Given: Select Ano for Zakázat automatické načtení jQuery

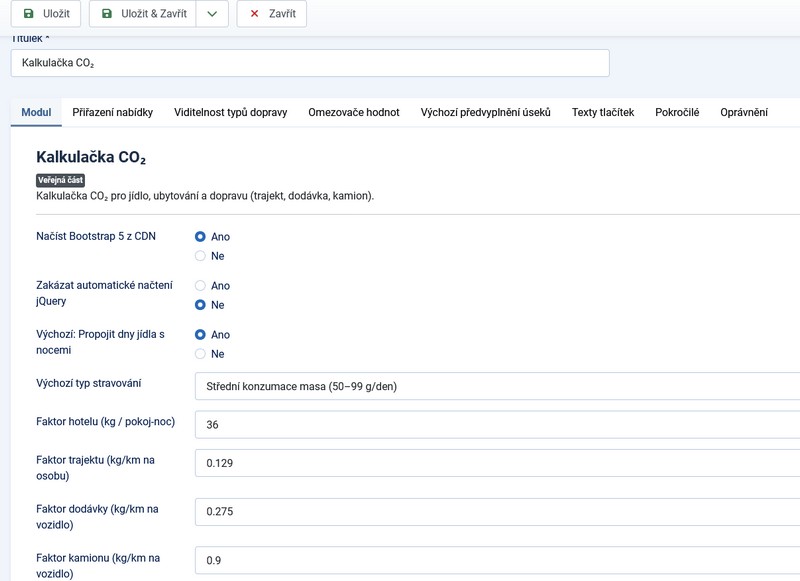Looking at the screenshot, I should [201, 286].
